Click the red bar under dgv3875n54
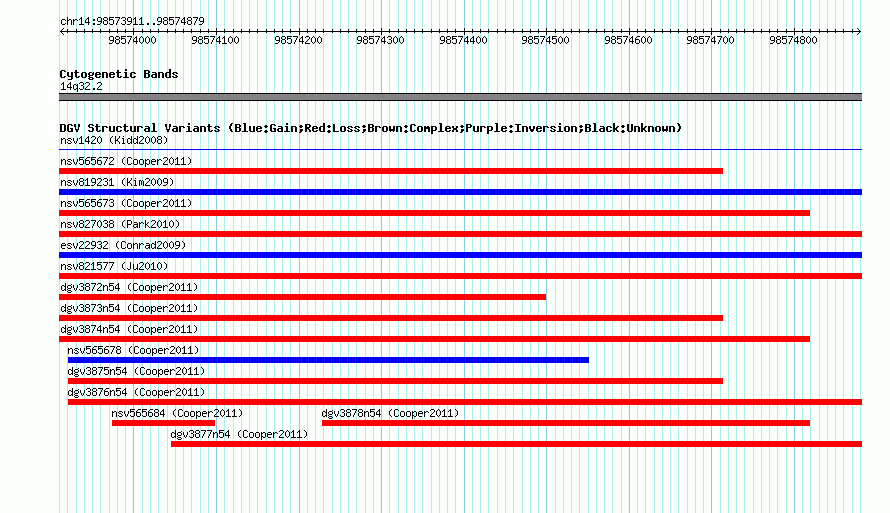This screenshot has width=890, height=513. coord(395,381)
